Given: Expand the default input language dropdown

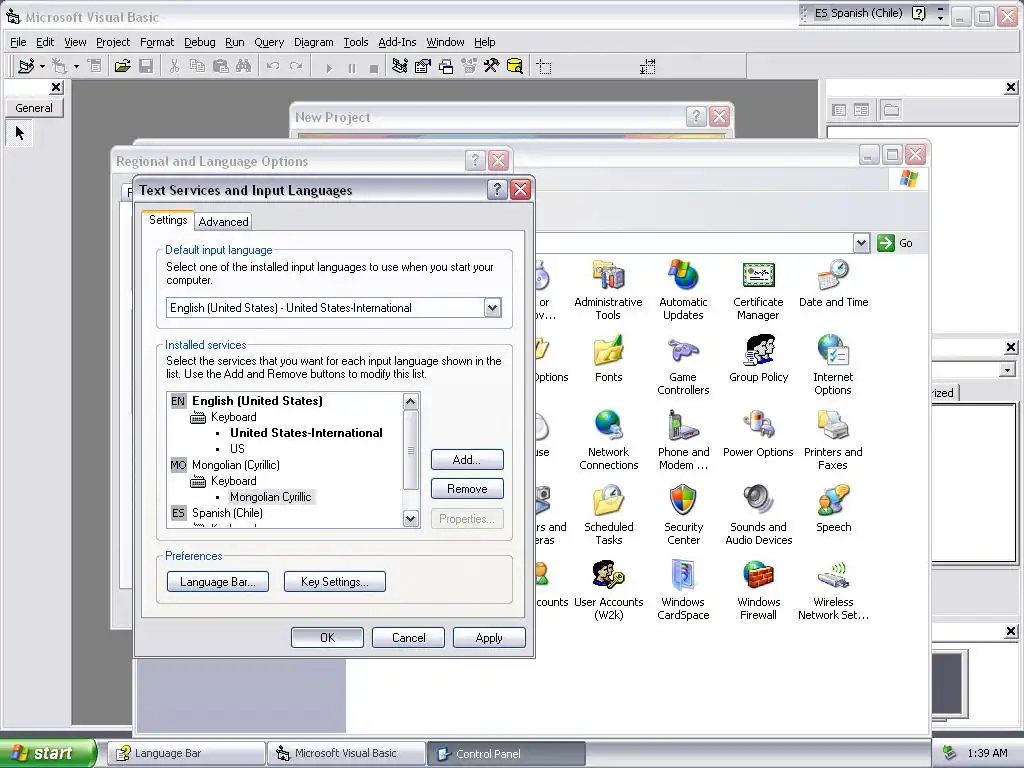Looking at the screenshot, I should (492, 308).
